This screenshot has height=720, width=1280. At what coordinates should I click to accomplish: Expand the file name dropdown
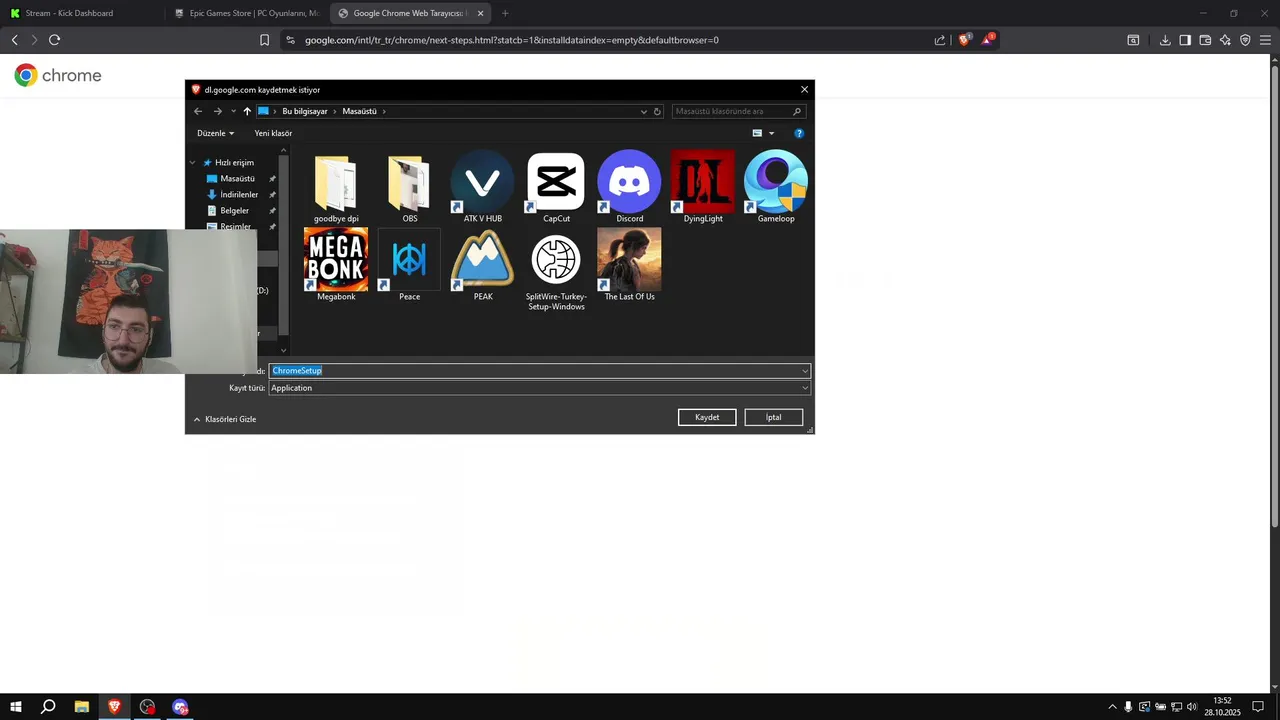point(805,371)
